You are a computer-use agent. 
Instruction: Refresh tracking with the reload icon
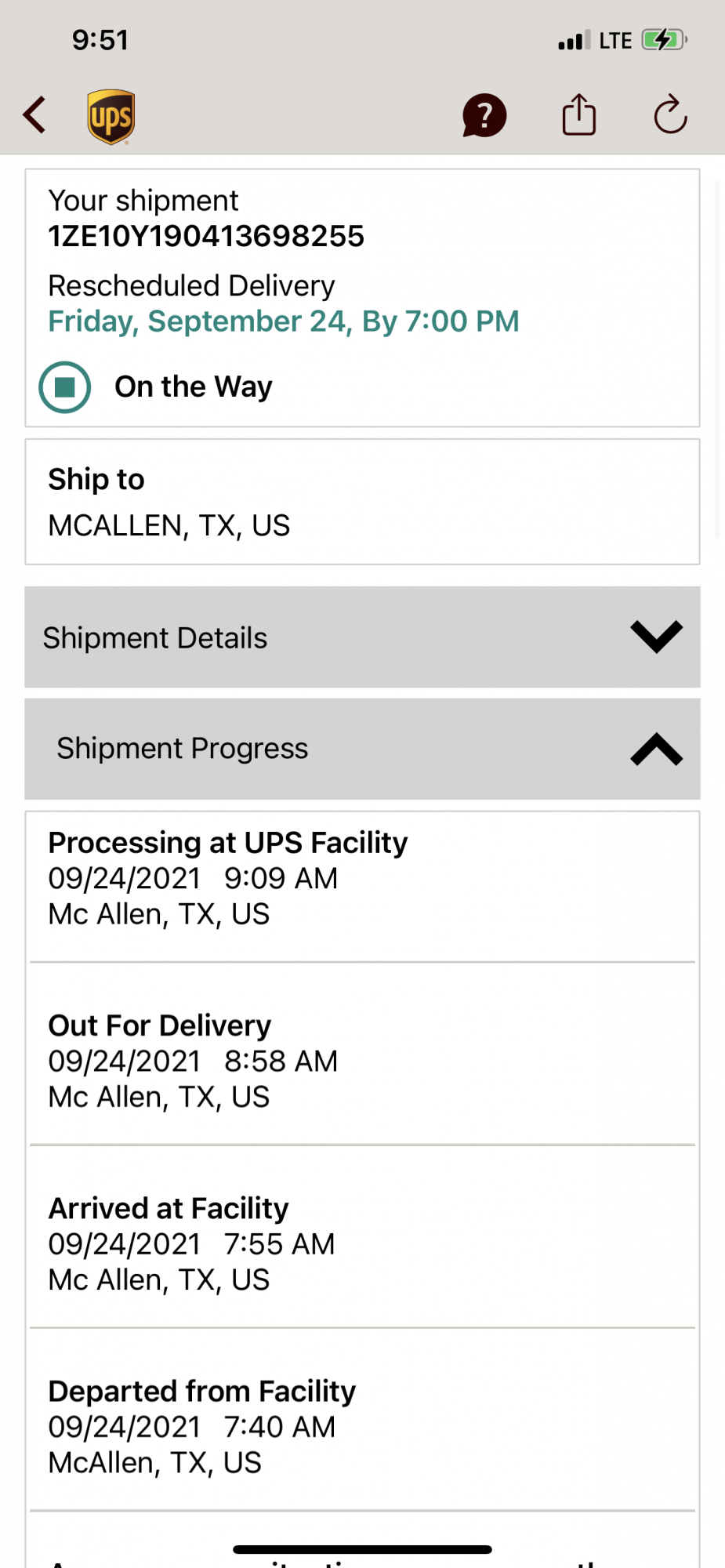click(670, 115)
